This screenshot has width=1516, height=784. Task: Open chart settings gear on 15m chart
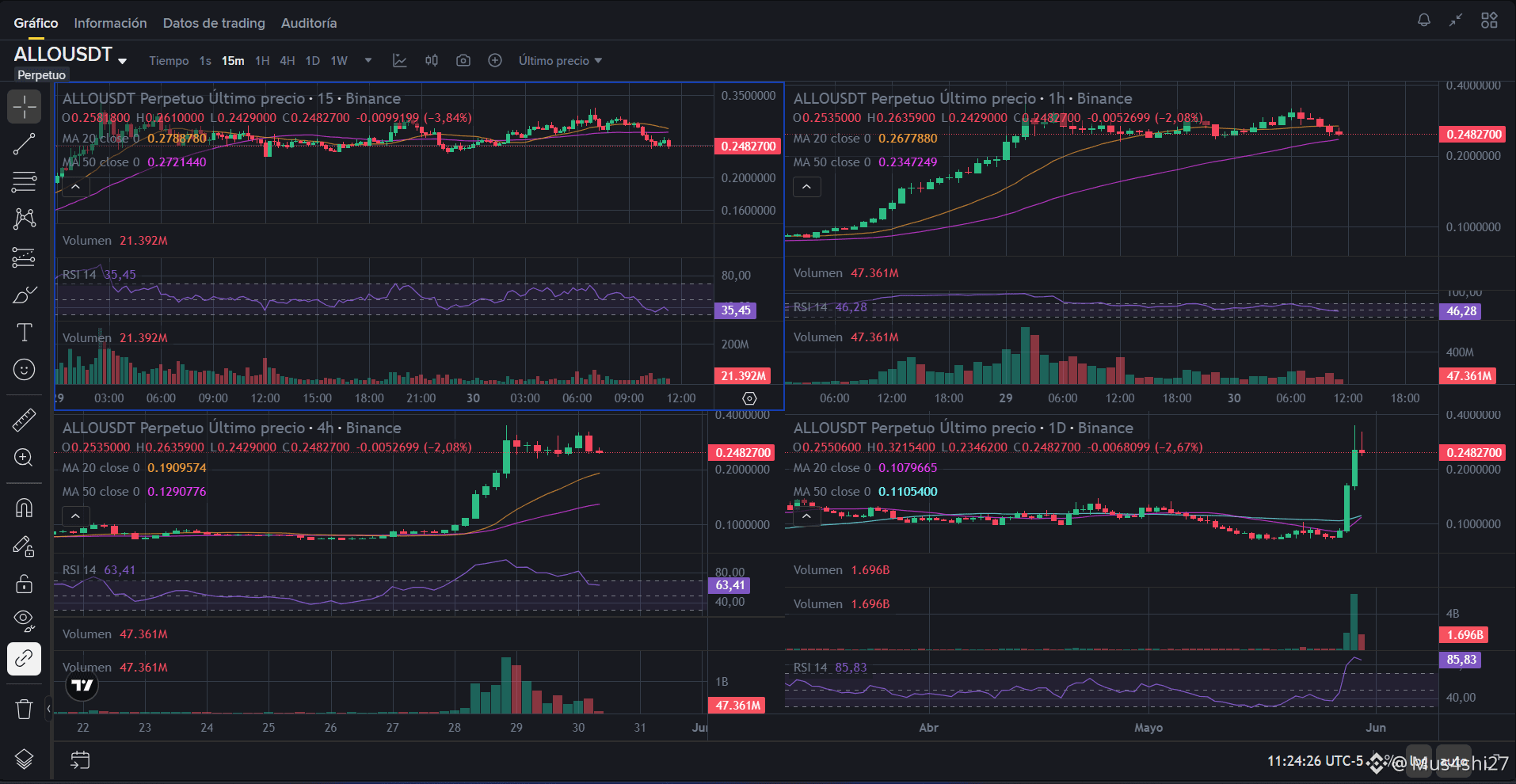[x=749, y=398]
